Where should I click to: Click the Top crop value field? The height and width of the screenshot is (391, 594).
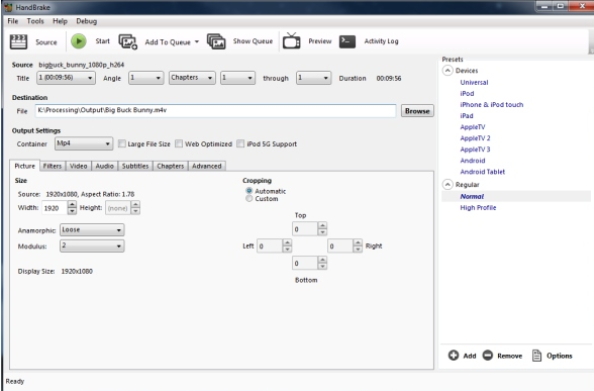pos(305,229)
